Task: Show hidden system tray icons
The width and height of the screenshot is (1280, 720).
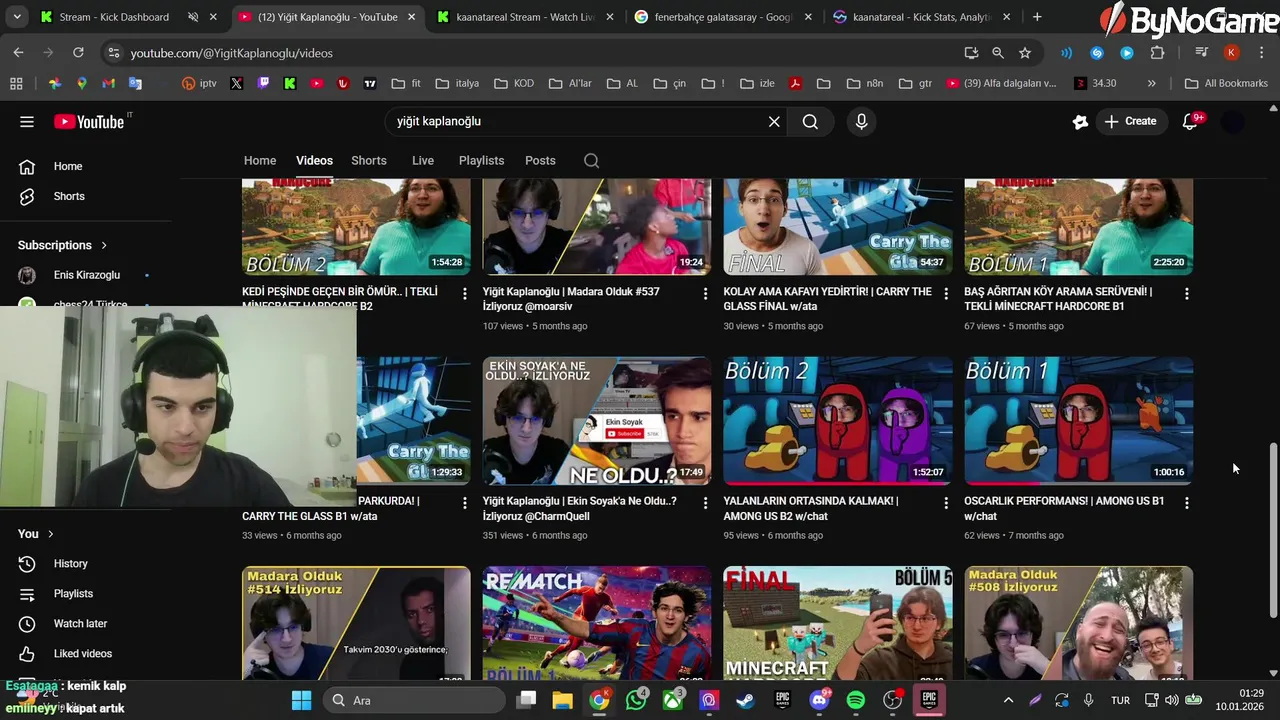Action: point(1008,700)
